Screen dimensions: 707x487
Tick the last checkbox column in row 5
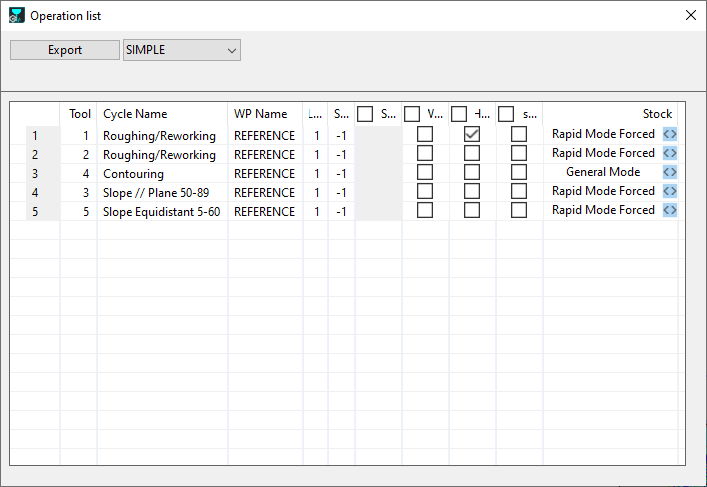pyautogui.click(x=519, y=211)
